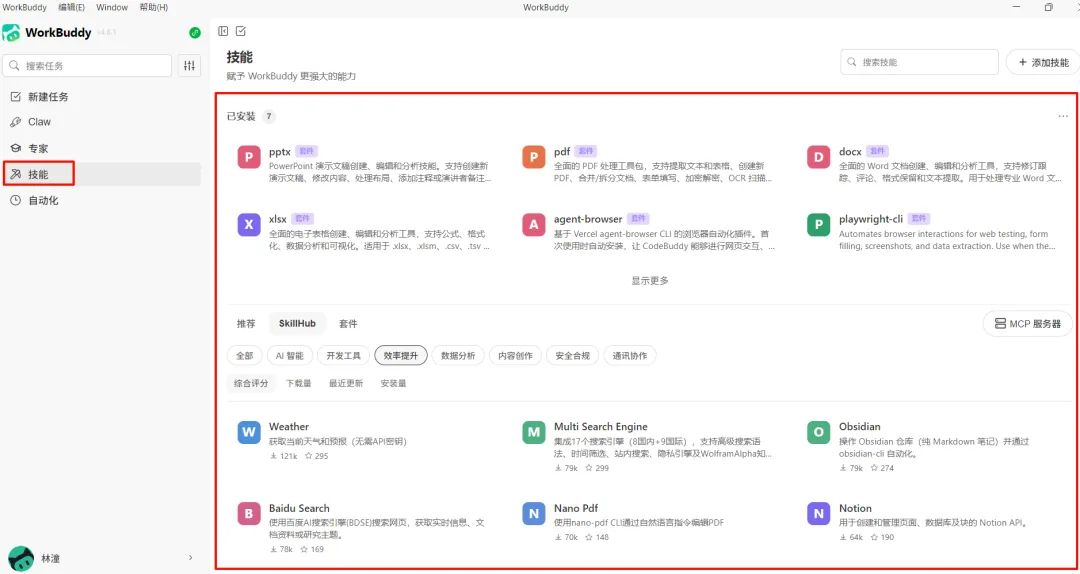This screenshot has width=1080, height=574.
Task: Select the 全部 category filter
Action: (x=245, y=356)
